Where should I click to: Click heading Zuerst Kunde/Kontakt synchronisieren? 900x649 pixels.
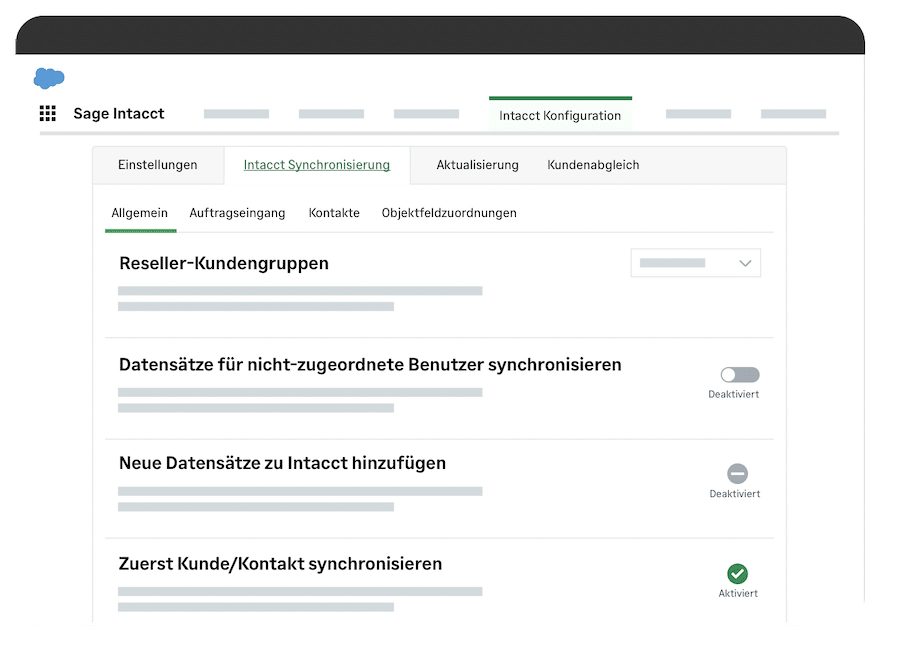coord(280,563)
